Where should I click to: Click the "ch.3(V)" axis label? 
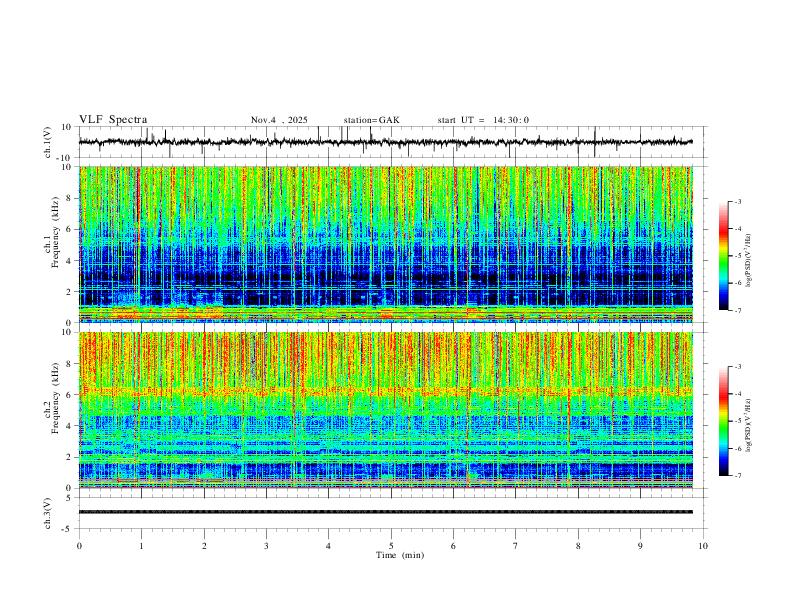[x=47, y=513]
